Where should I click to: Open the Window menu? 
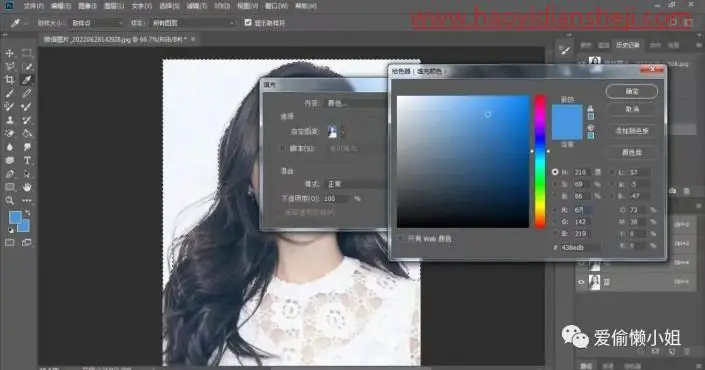coord(277,6)
